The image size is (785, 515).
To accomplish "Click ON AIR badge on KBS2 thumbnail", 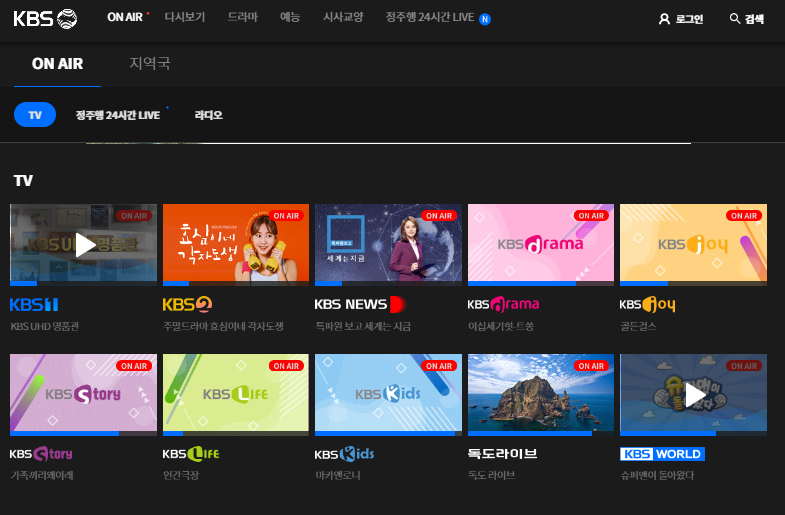I will point(286,216).
